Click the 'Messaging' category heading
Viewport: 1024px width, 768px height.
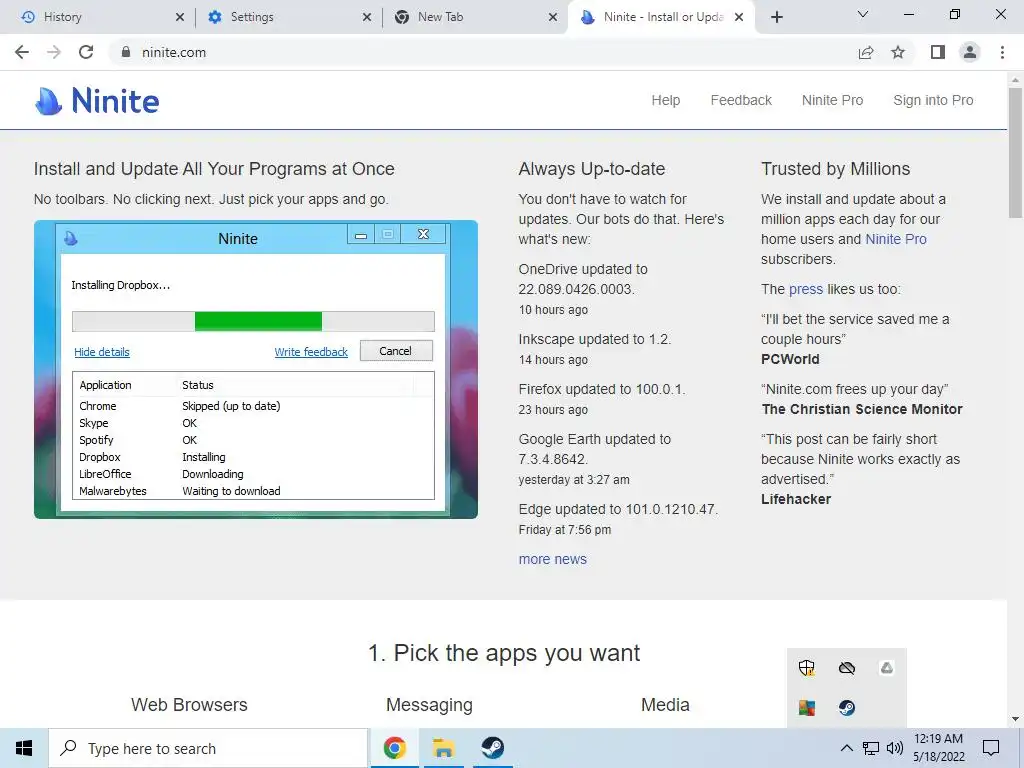429,705
